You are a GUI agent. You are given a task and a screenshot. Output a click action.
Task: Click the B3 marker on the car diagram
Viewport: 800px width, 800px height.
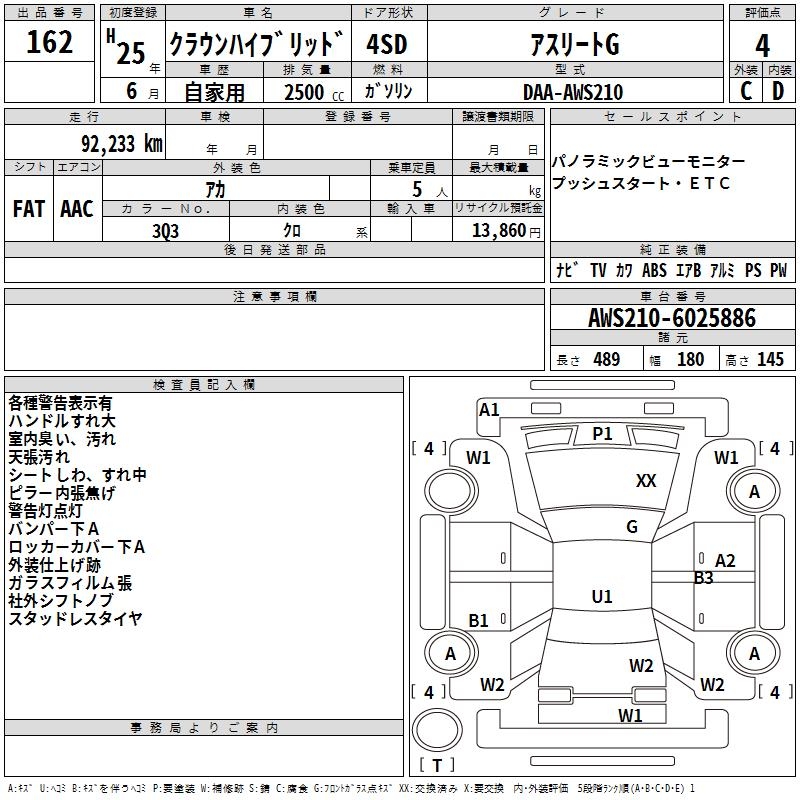[x=704, y=577]
